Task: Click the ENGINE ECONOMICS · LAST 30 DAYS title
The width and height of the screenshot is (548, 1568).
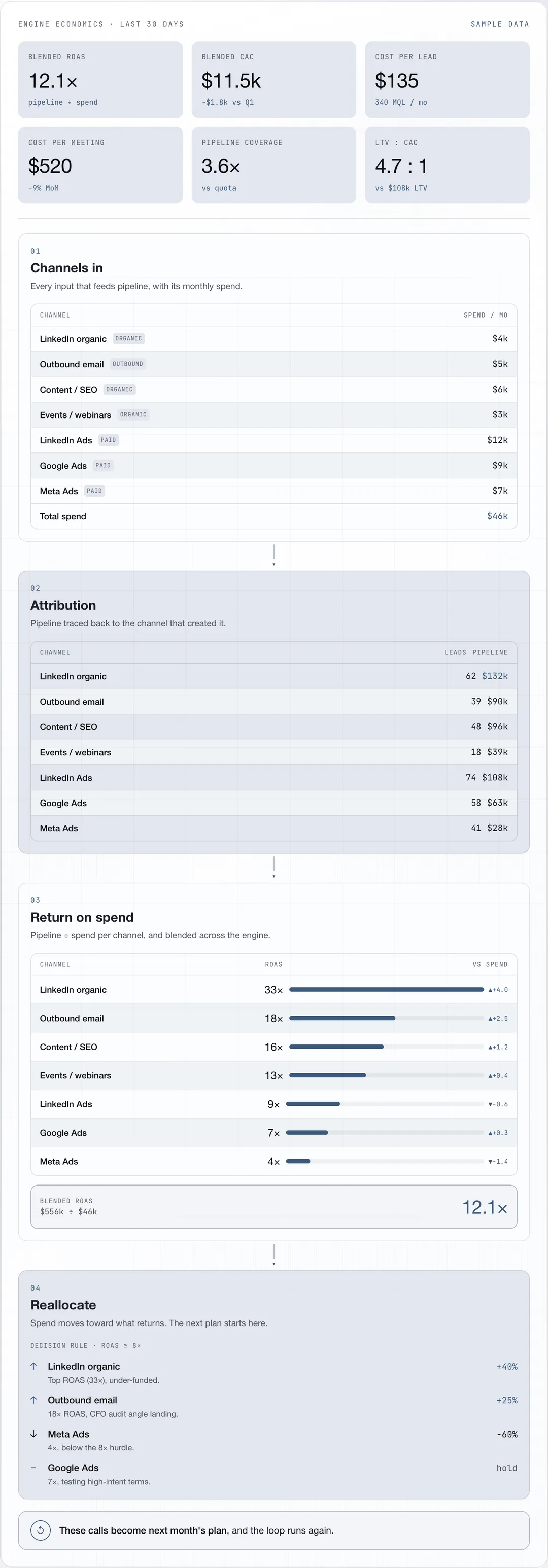Action: [101, 24]
